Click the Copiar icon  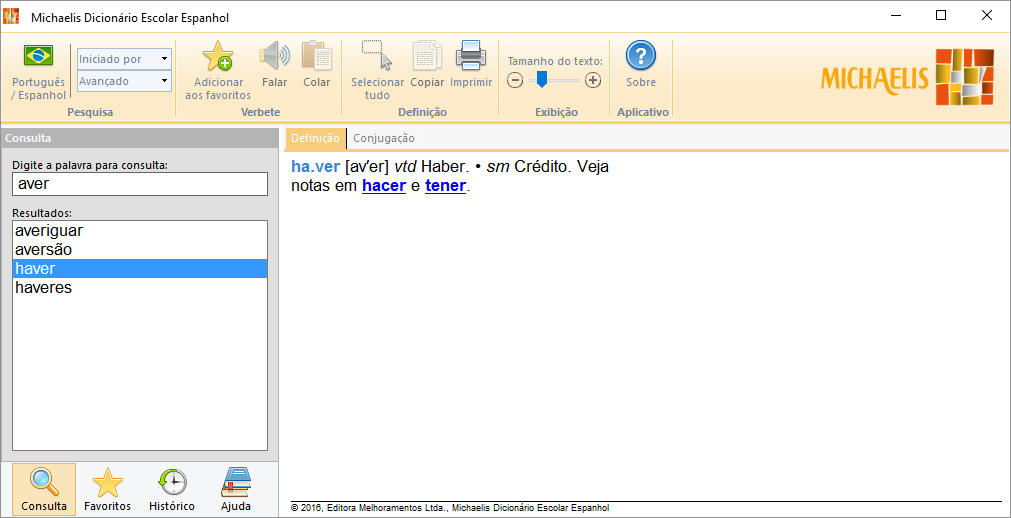[x=427, y=55]
